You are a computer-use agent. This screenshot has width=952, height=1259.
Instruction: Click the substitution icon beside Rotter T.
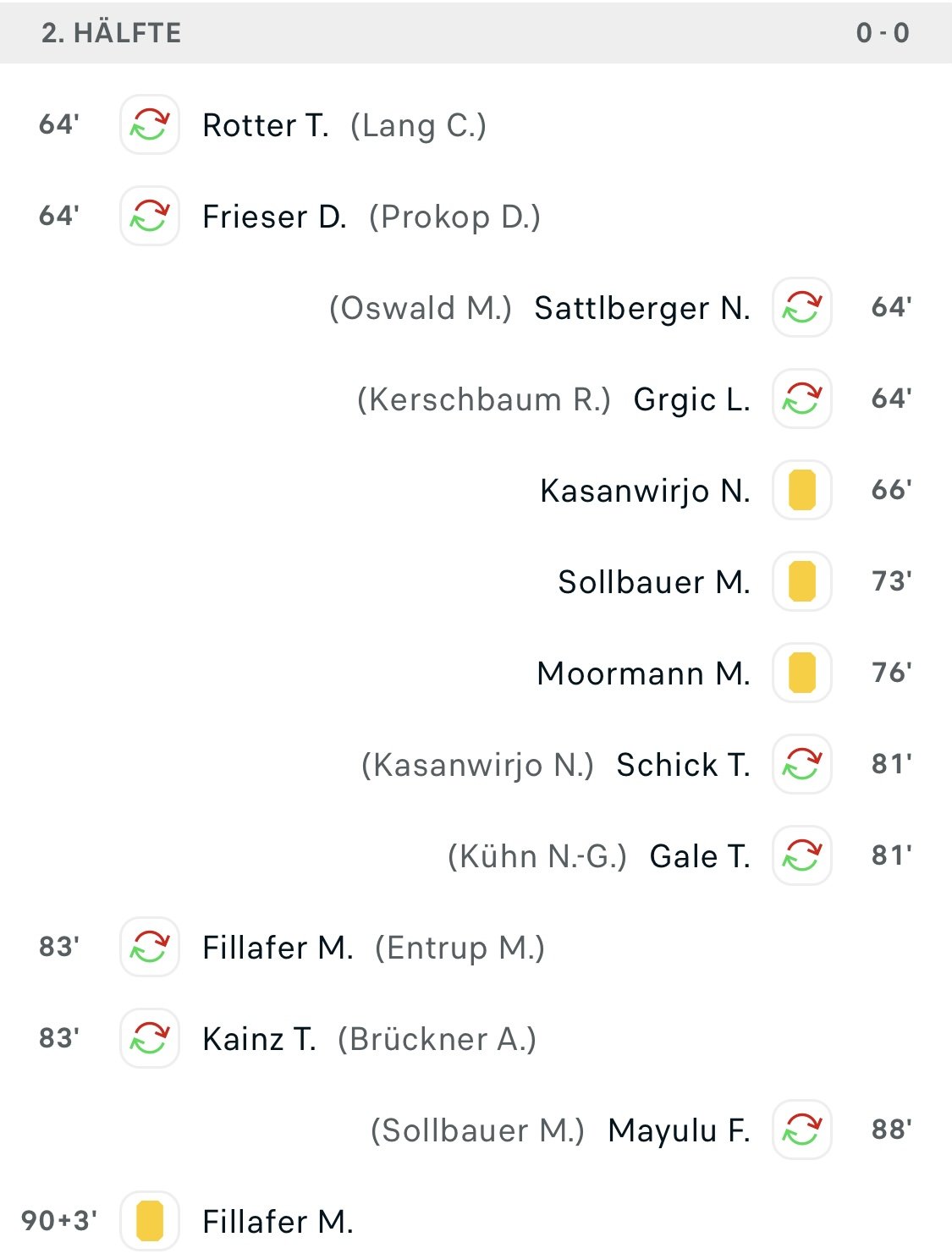[x=150, y=124]
